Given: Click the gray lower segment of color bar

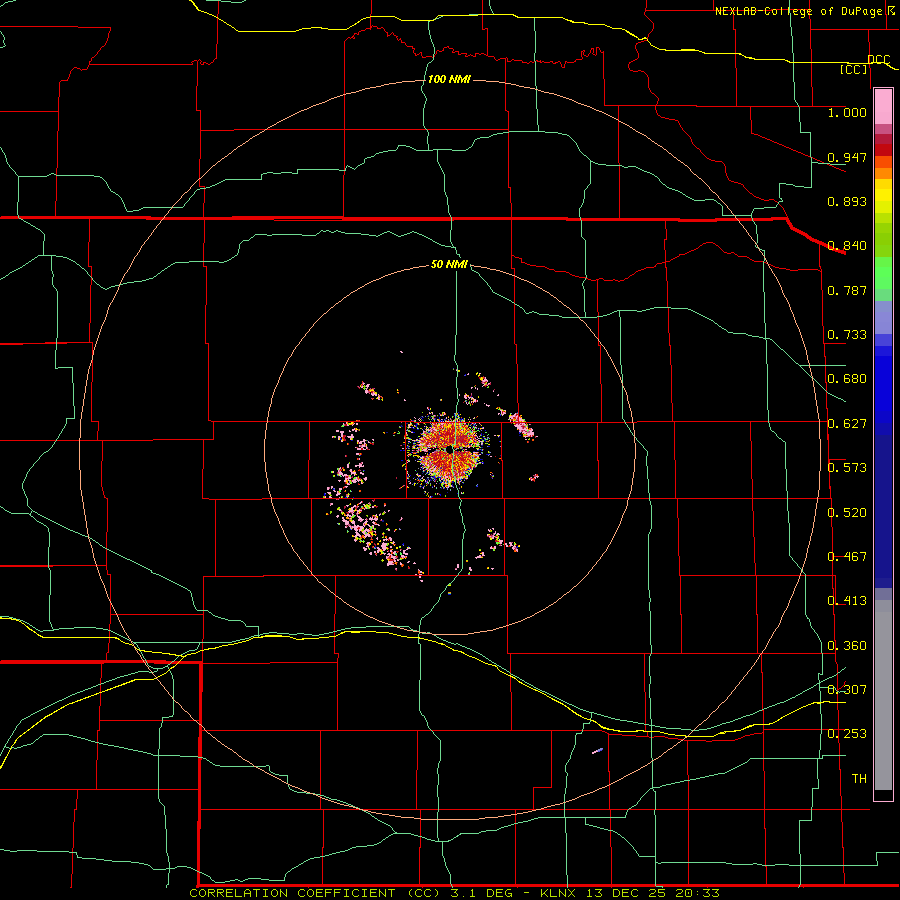Looking at the screenshot, I should [883, 695].
